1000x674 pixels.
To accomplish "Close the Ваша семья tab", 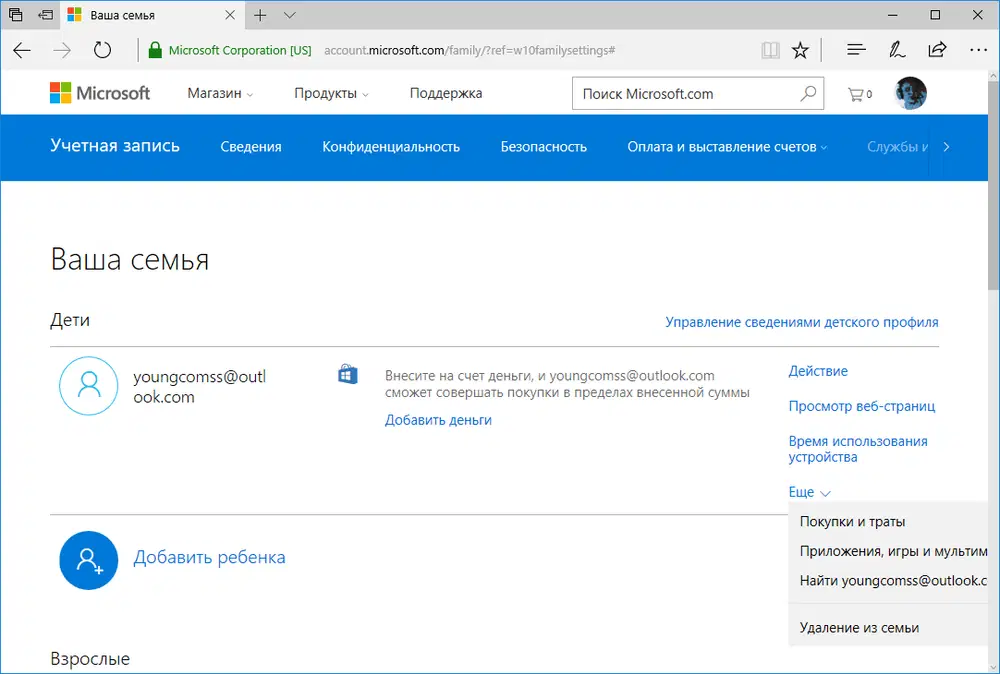I will (230, 15).
